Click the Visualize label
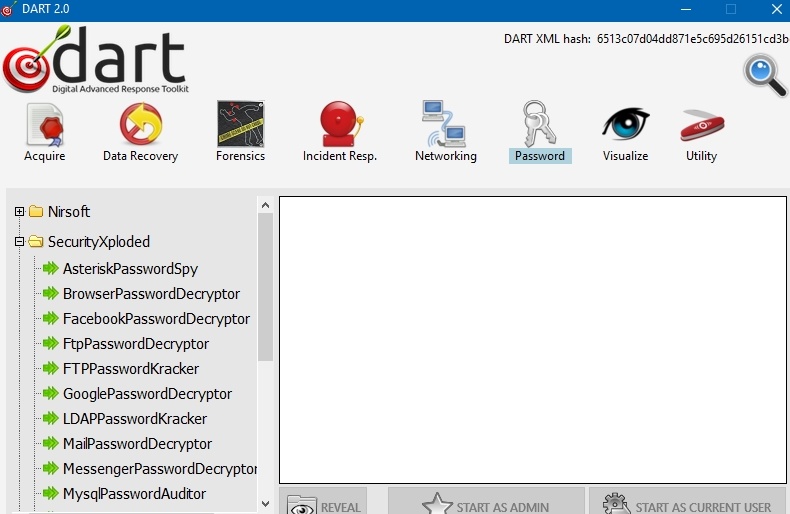The image size is (790, 514). click(625, 156)
